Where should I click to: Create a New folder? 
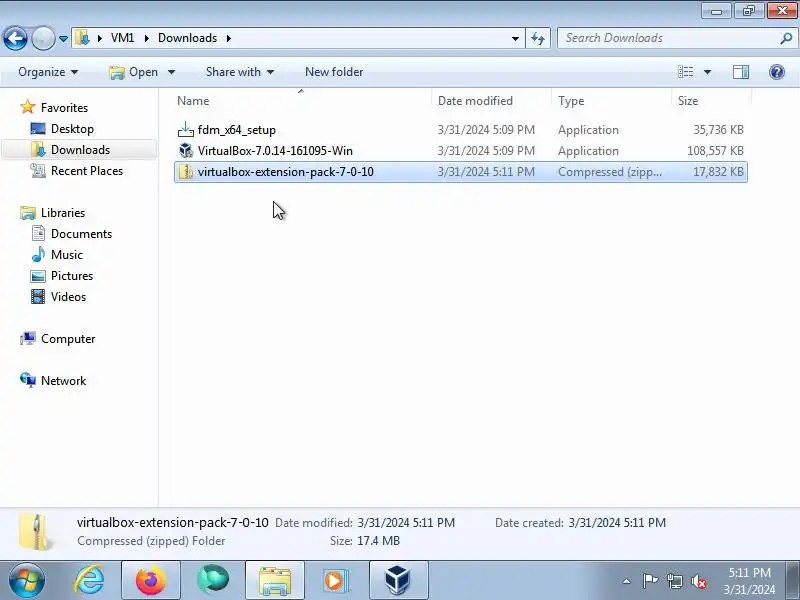tap(334, 72)
